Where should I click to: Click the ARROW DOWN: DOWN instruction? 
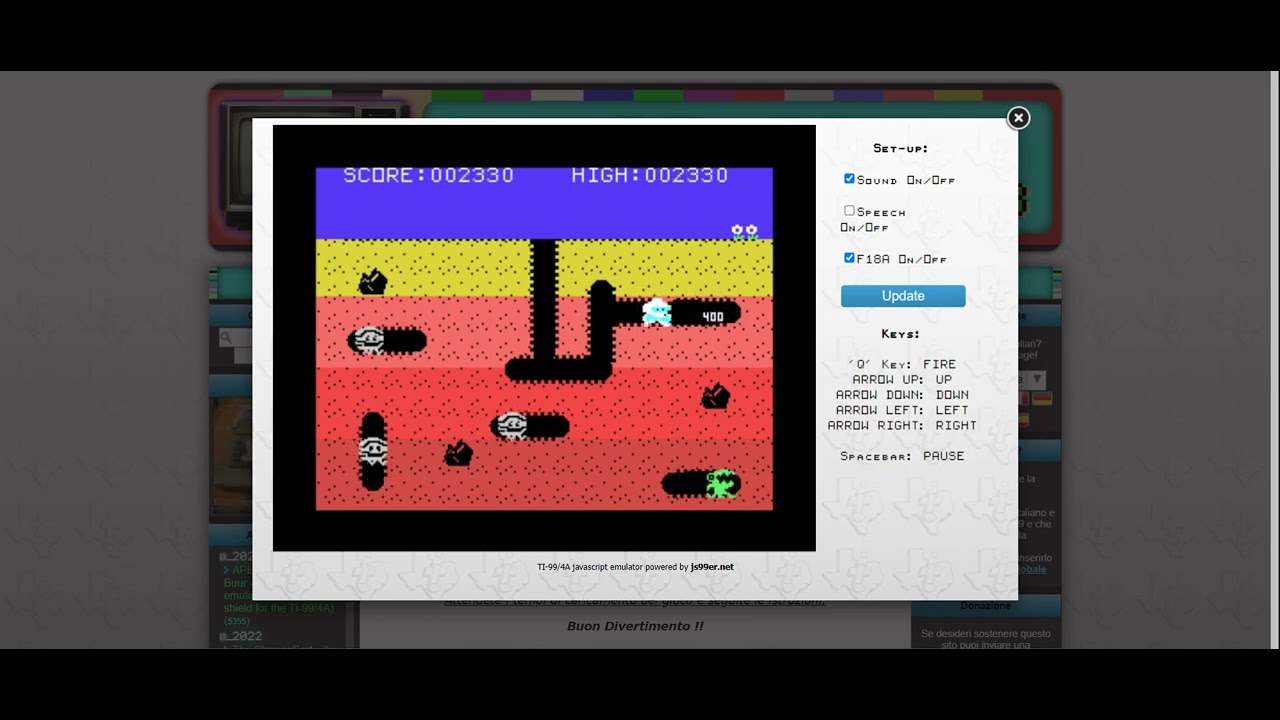(x=902, y=395)
